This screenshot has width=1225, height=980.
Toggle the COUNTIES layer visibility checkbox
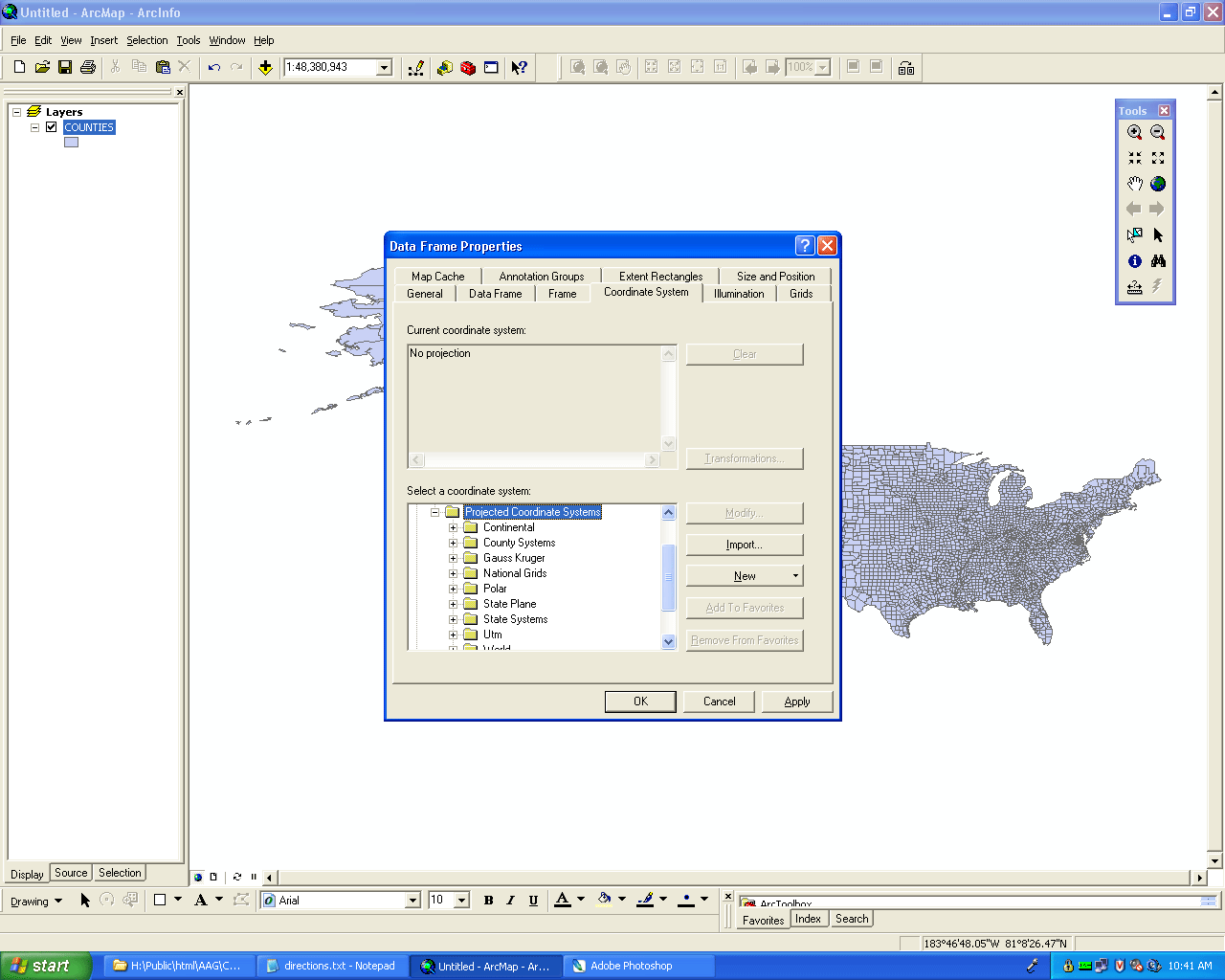pyautogui.click(x=52, y=127)
